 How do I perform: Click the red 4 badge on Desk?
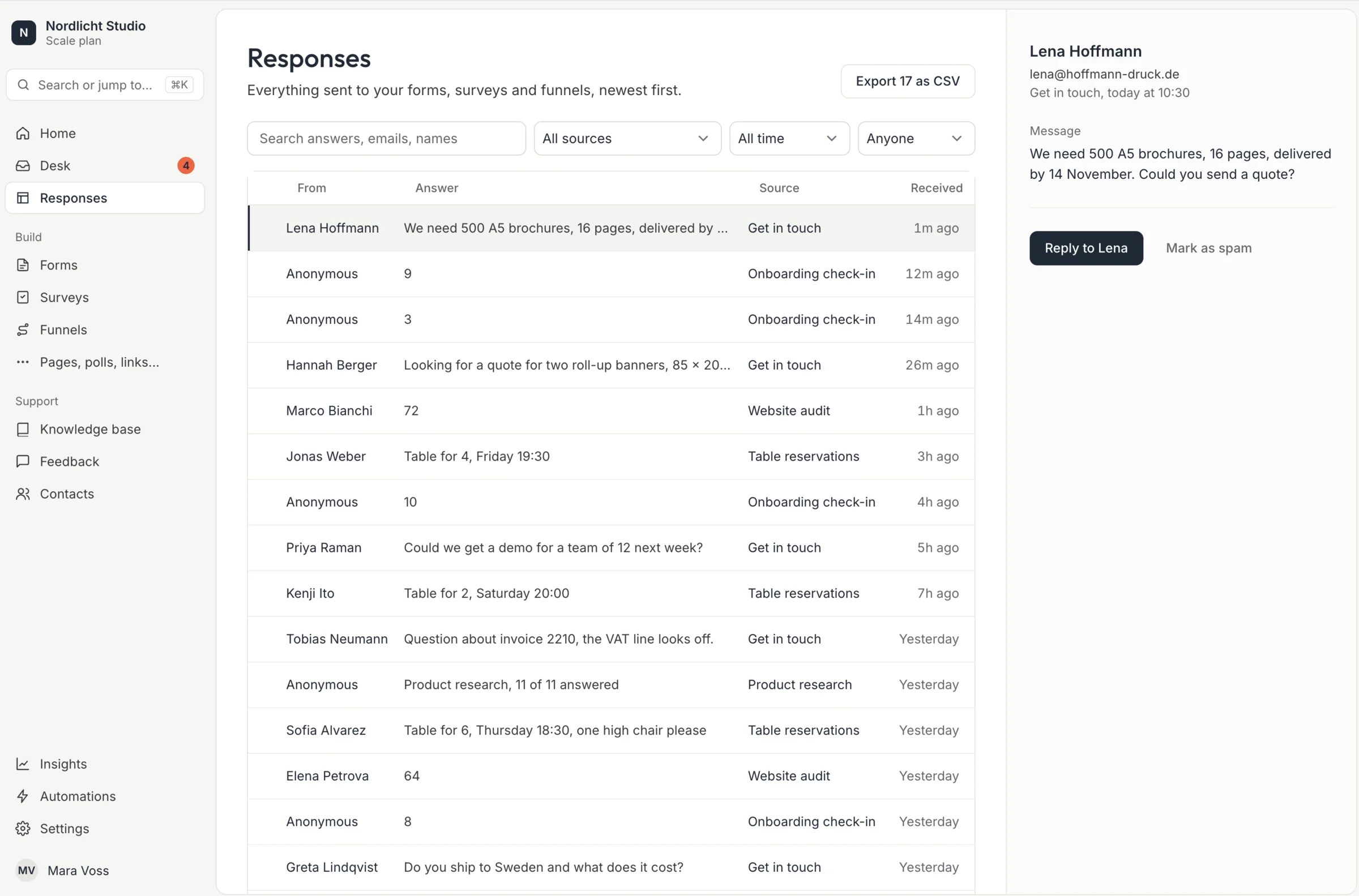(x=186, y=166)
